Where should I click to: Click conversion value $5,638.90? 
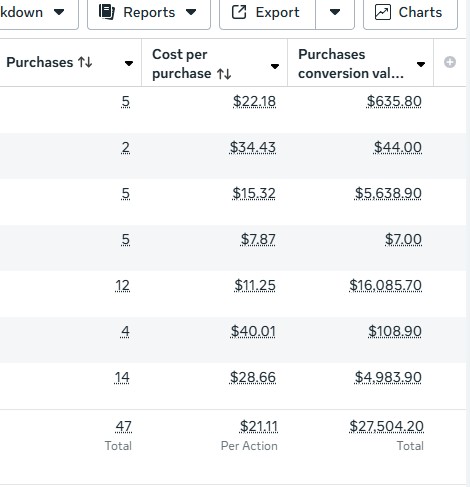[388, 193]
